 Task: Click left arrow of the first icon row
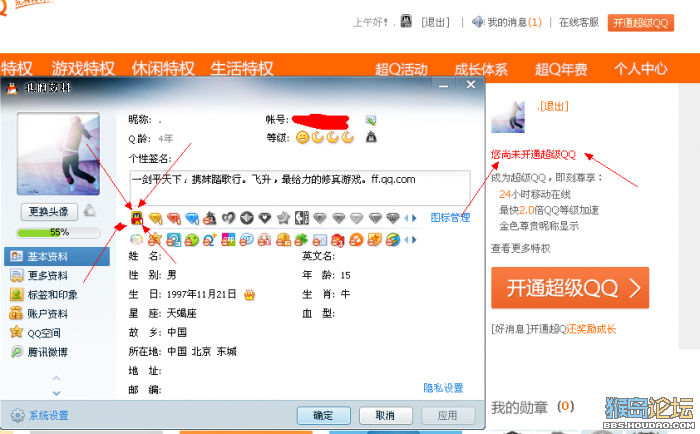[x=407, y=218]
